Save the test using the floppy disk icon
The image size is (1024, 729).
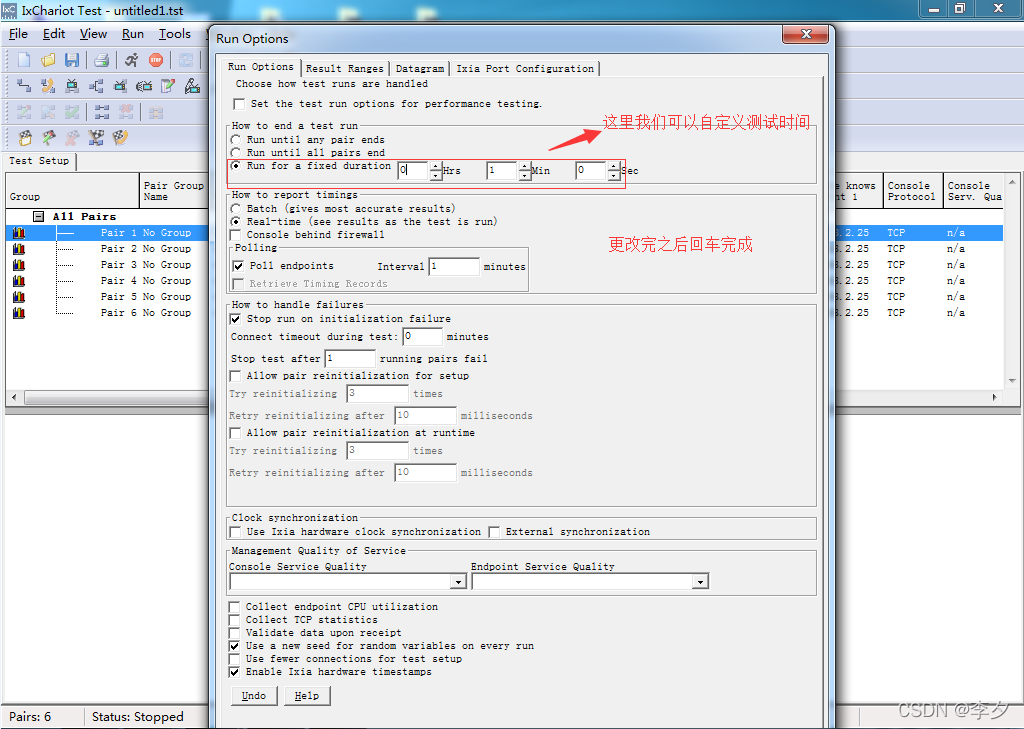pos(71,60)
